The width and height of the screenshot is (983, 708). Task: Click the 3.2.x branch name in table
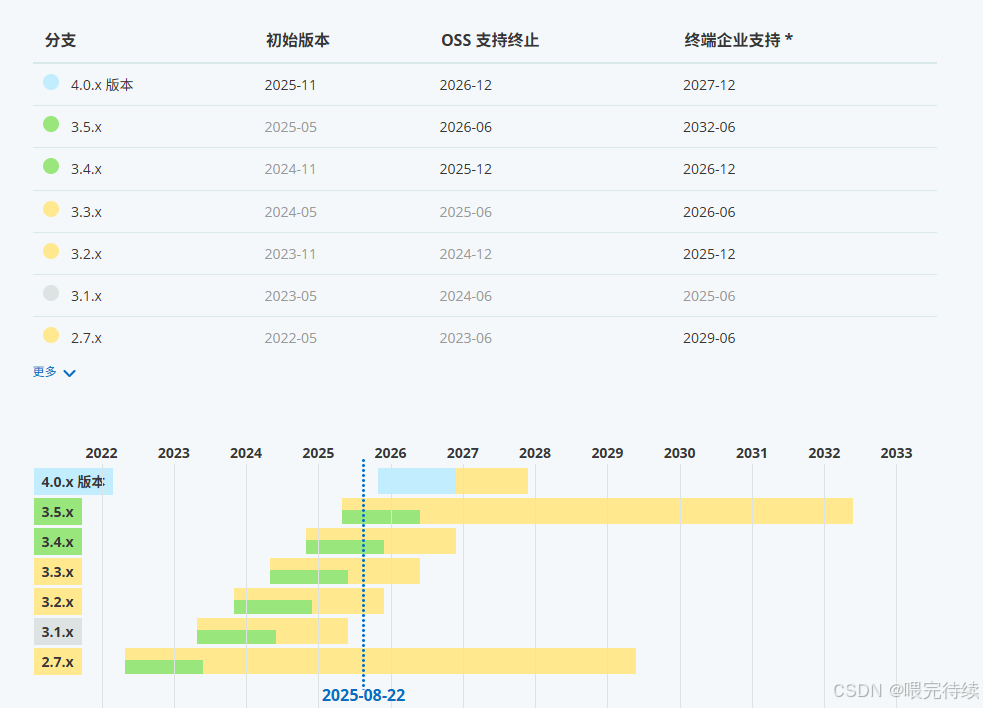pos(86,254)
